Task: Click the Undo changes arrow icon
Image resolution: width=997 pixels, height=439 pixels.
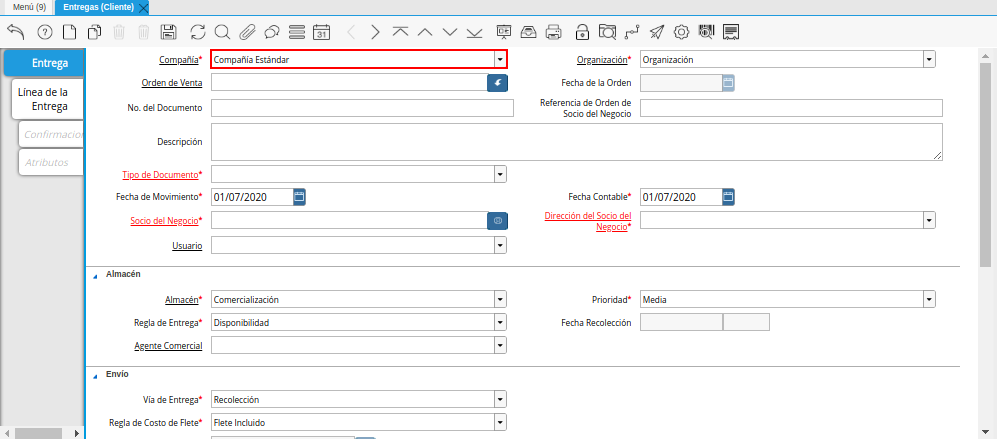Action: pos(15,32)
